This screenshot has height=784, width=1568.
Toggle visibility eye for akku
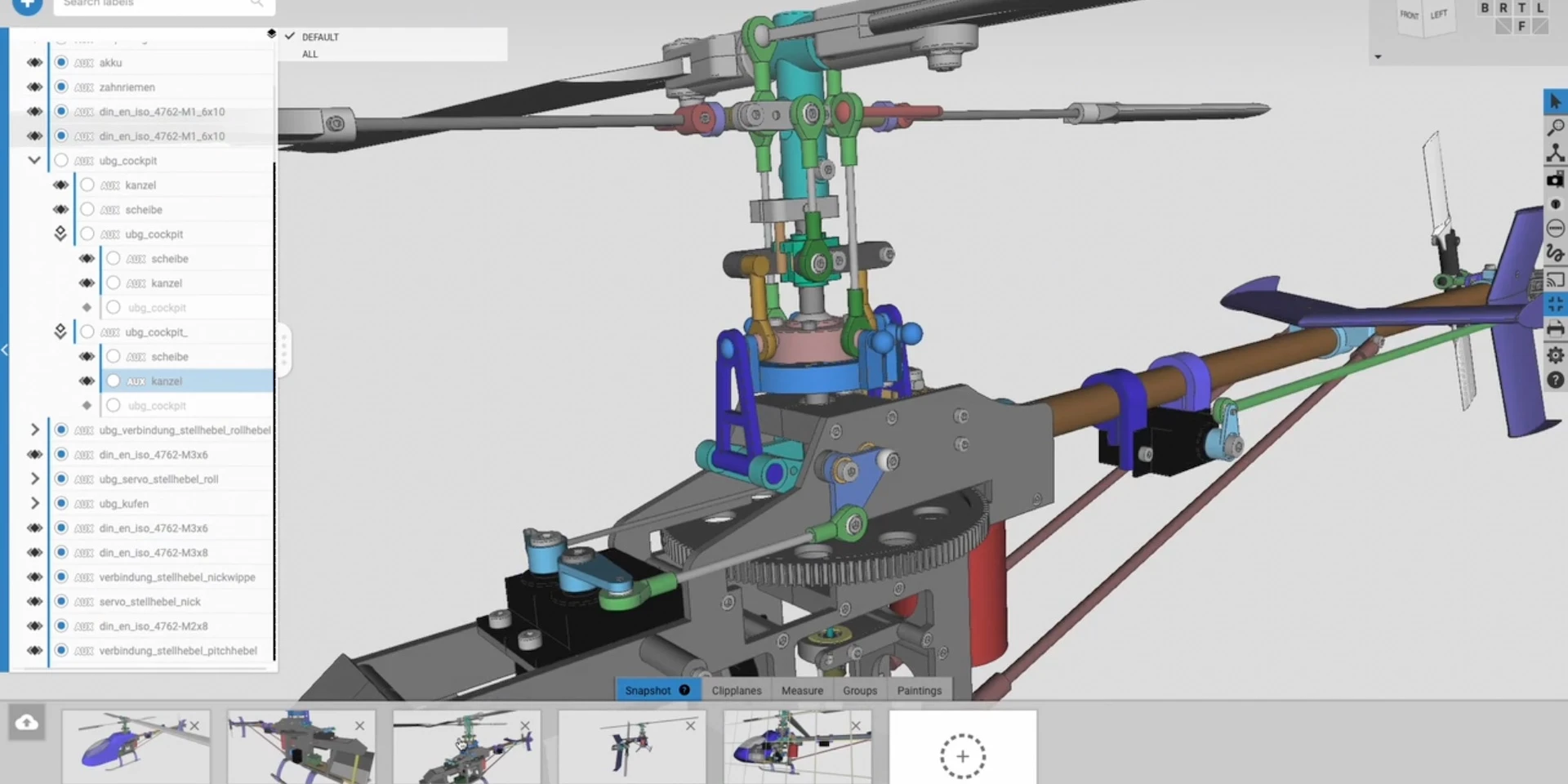[x=34, y=63]
